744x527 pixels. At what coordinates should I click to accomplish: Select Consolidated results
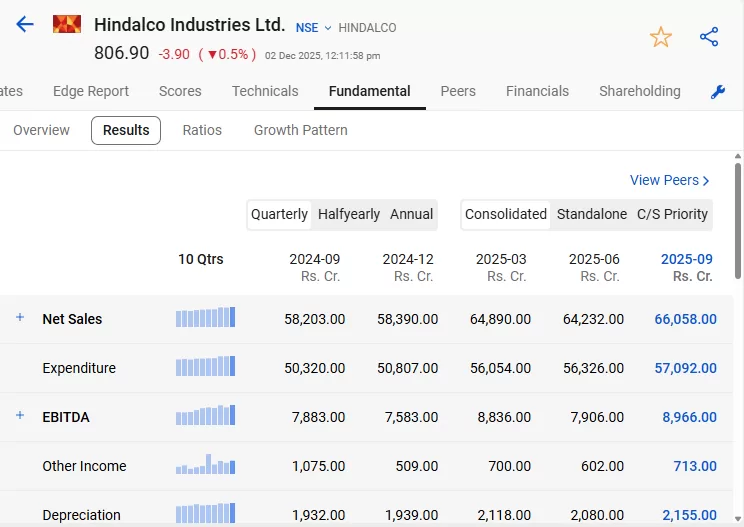506,214
